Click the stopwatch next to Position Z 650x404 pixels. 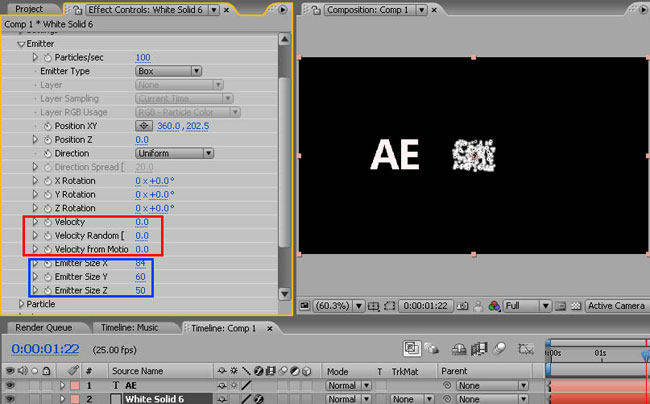click(46, 140)
